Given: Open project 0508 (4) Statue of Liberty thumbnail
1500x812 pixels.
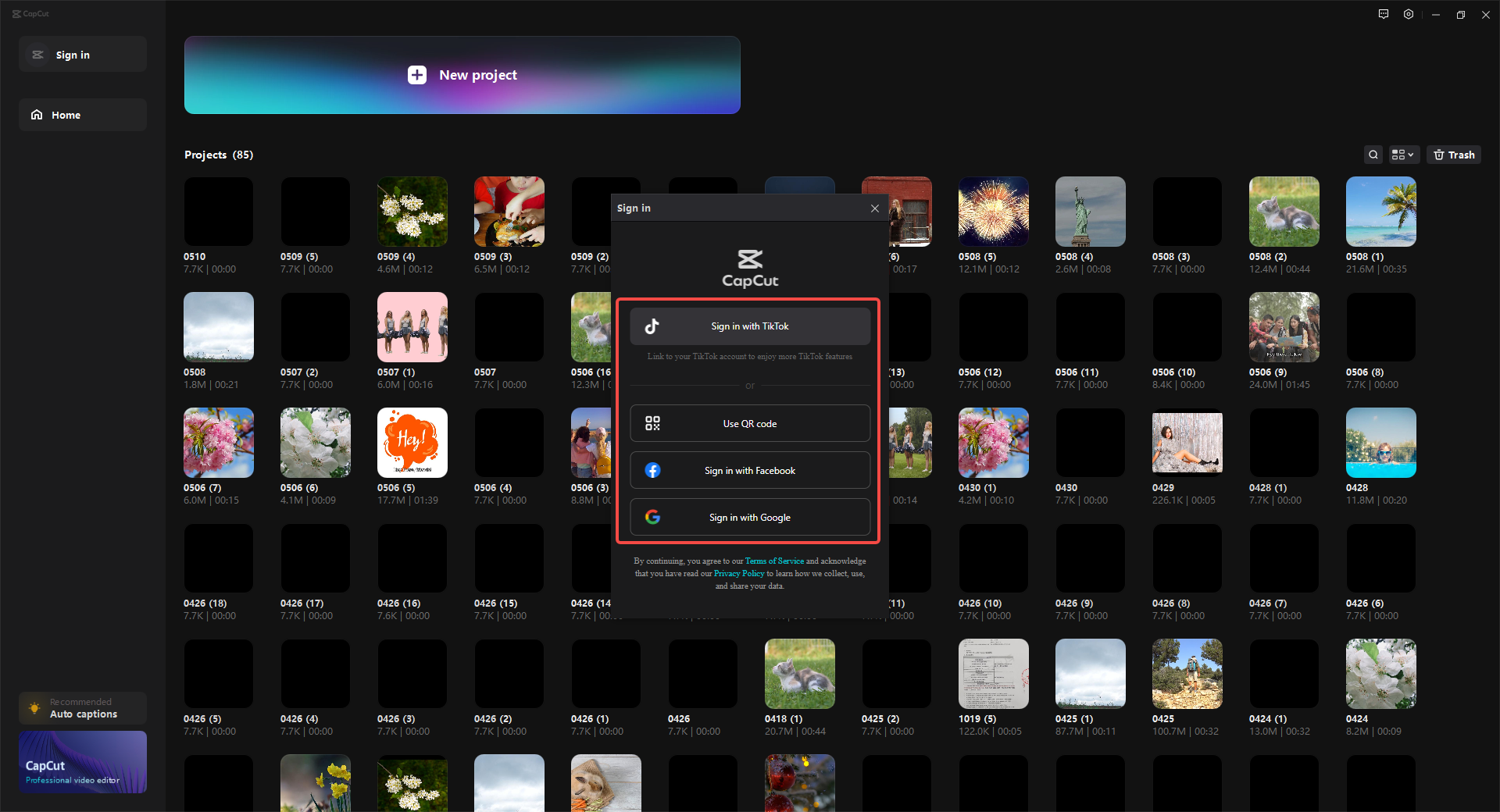Looking at the screenshot, I should click(1091, 212).
